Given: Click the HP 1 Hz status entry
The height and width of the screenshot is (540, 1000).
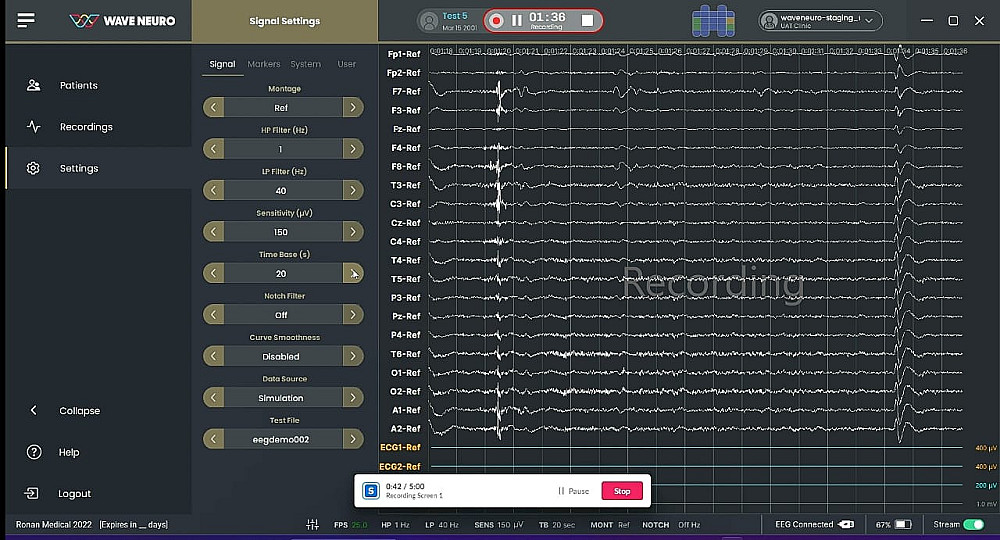Looking at the screenshot, I should pos(395,525).
